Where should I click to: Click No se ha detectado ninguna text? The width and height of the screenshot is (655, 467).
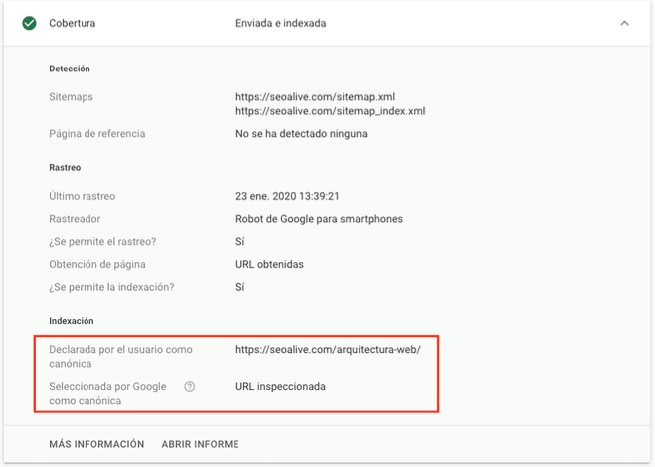coord(301,134)
